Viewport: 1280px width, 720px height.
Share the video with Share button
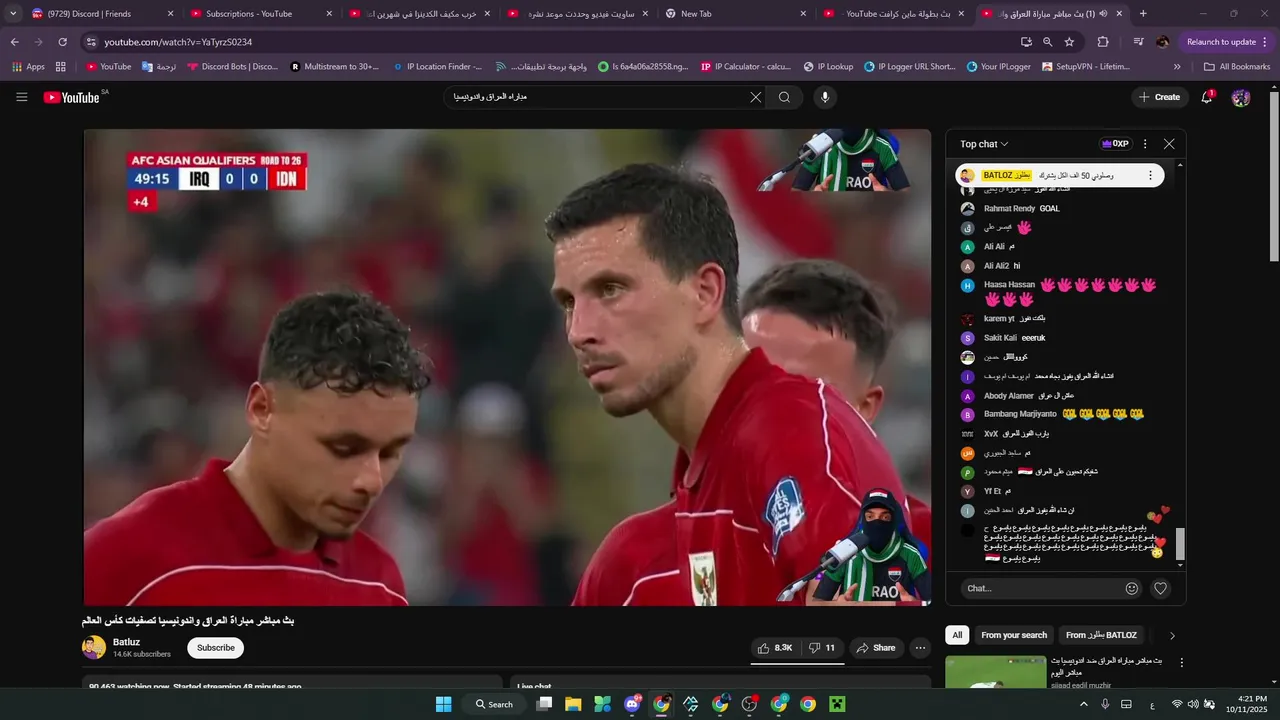pyautogui.click(x=876, y=648)
